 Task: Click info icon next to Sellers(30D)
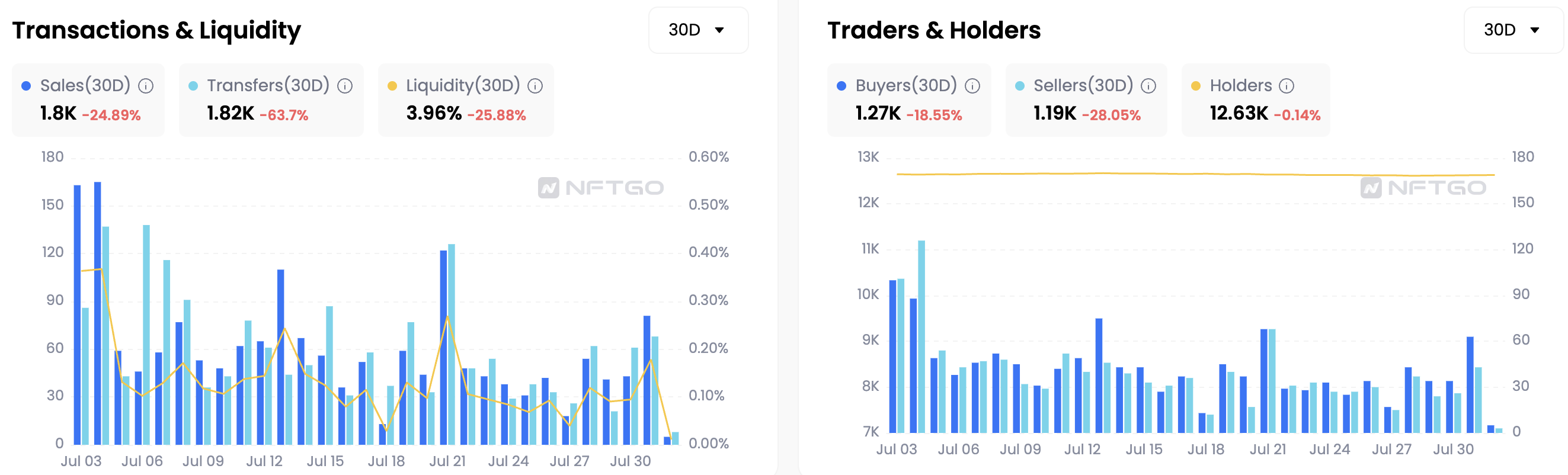[x=1148, y=86]
